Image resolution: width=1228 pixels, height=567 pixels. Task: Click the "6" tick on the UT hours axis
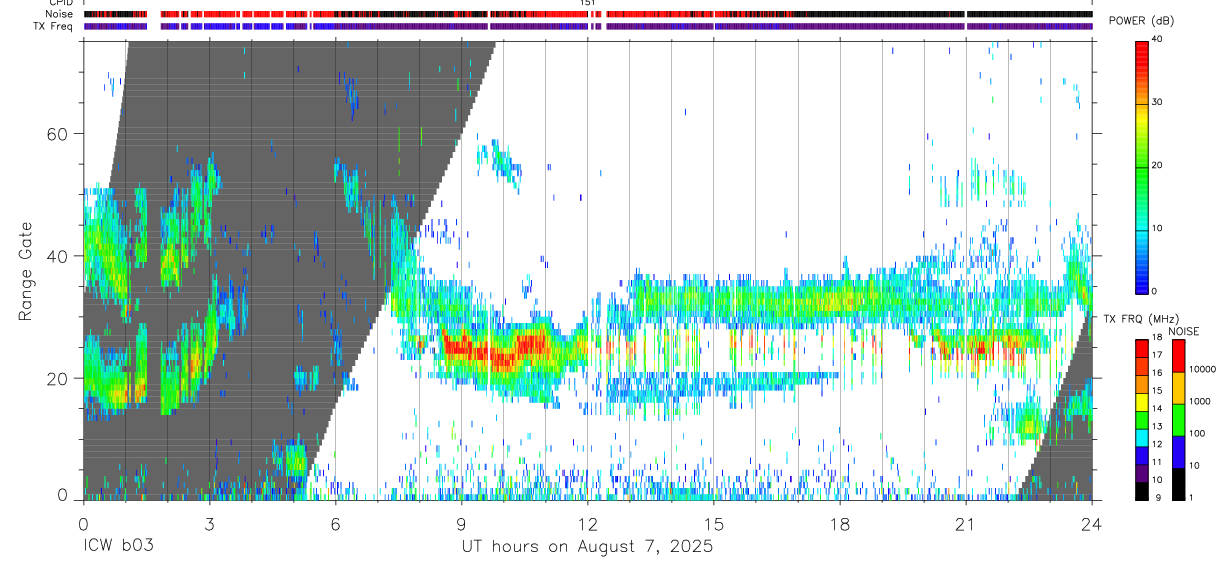click(335, 524)
